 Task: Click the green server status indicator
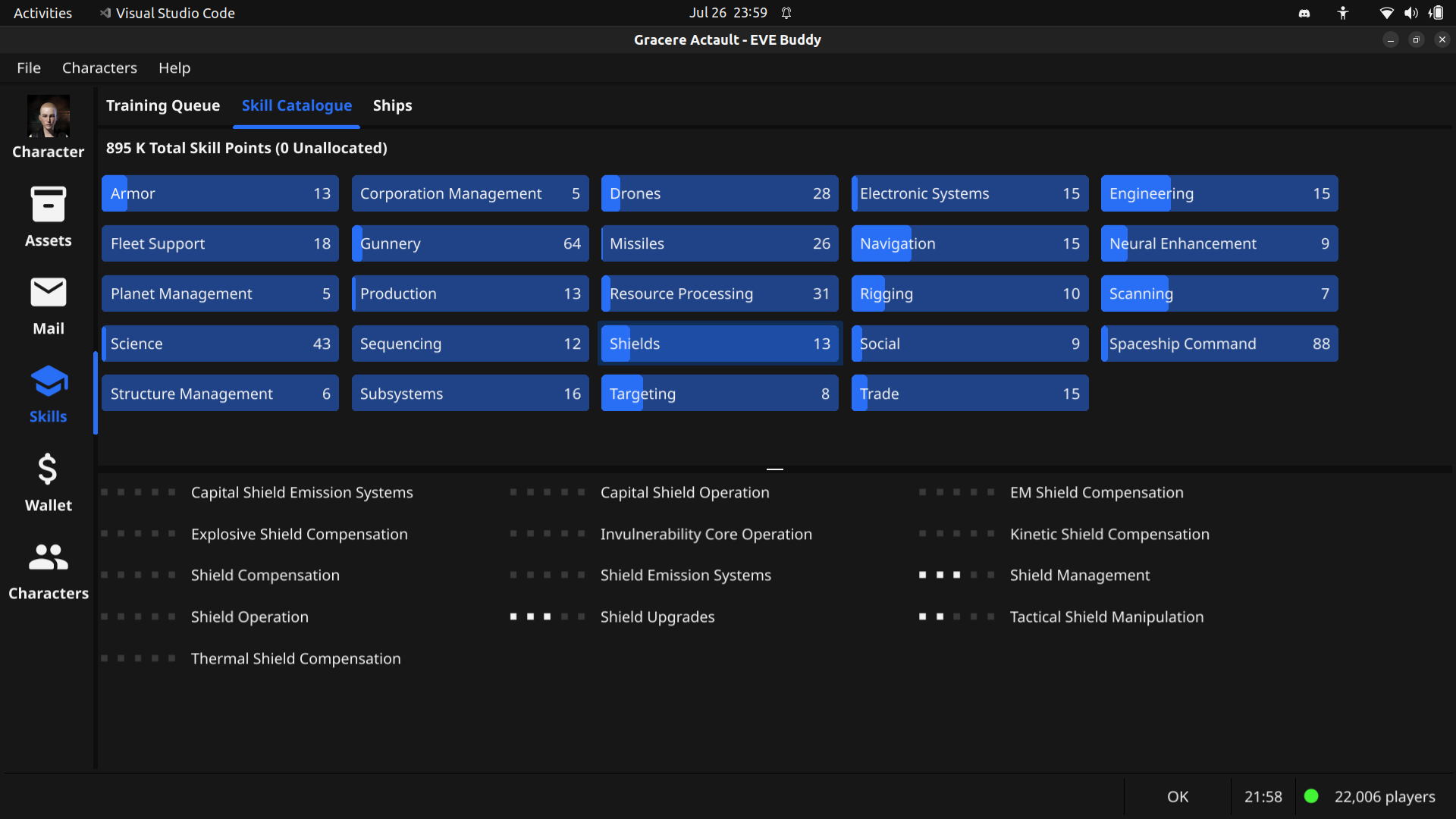pos(1311,796)
